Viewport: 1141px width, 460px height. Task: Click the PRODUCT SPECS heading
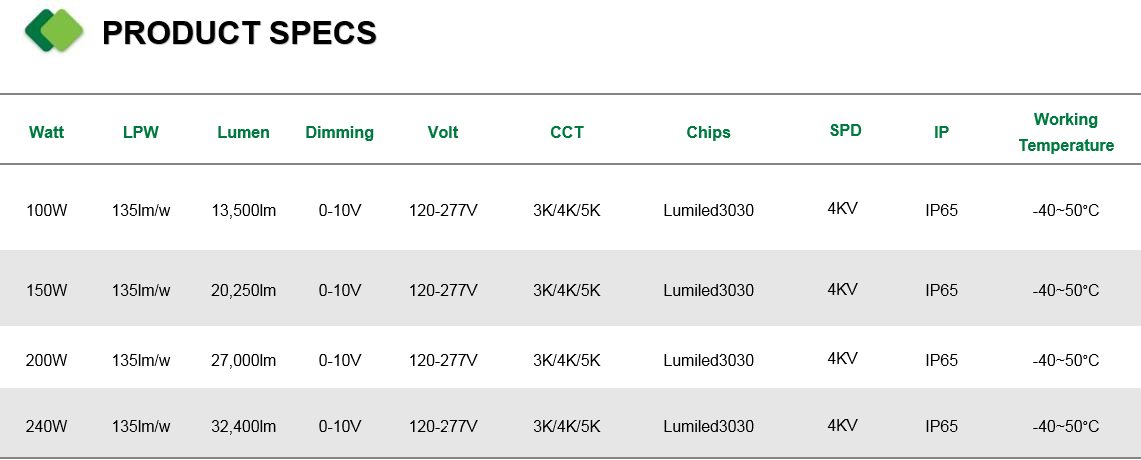239,33
